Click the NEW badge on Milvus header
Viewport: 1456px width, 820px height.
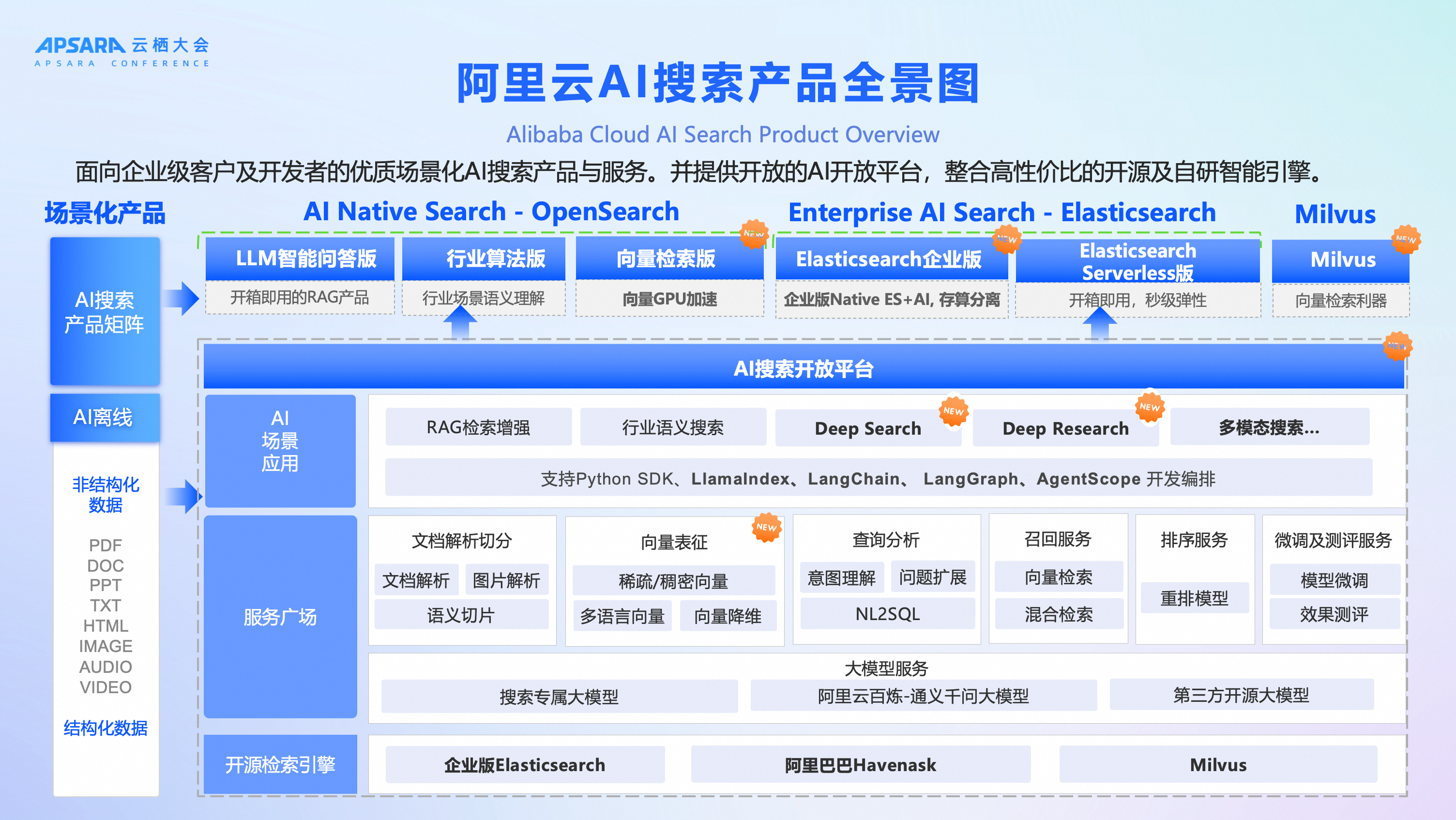(x=1405, y=239)
